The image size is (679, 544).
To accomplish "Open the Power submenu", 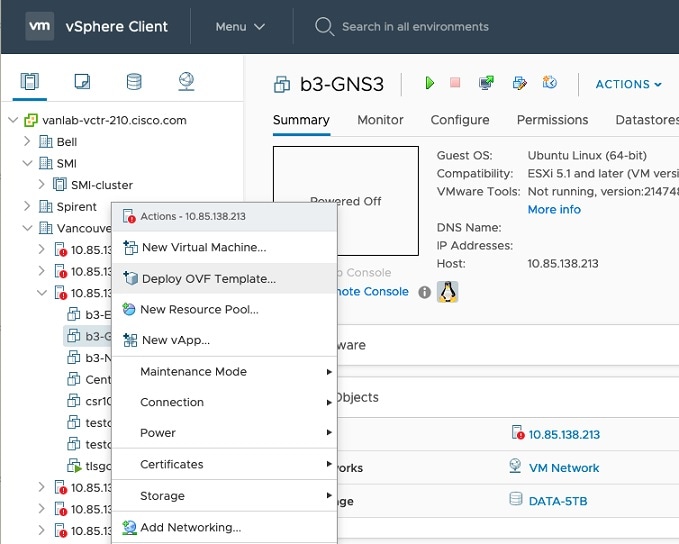I will (224, 433).
